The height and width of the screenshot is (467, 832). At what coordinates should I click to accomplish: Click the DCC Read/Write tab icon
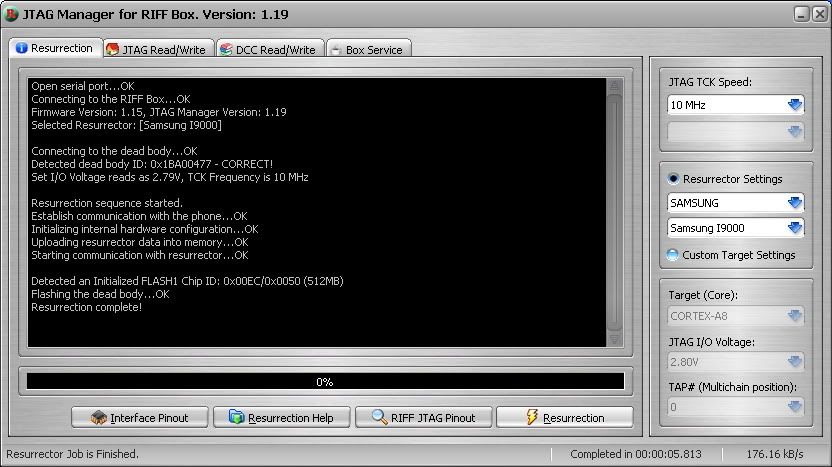(226, 49)
